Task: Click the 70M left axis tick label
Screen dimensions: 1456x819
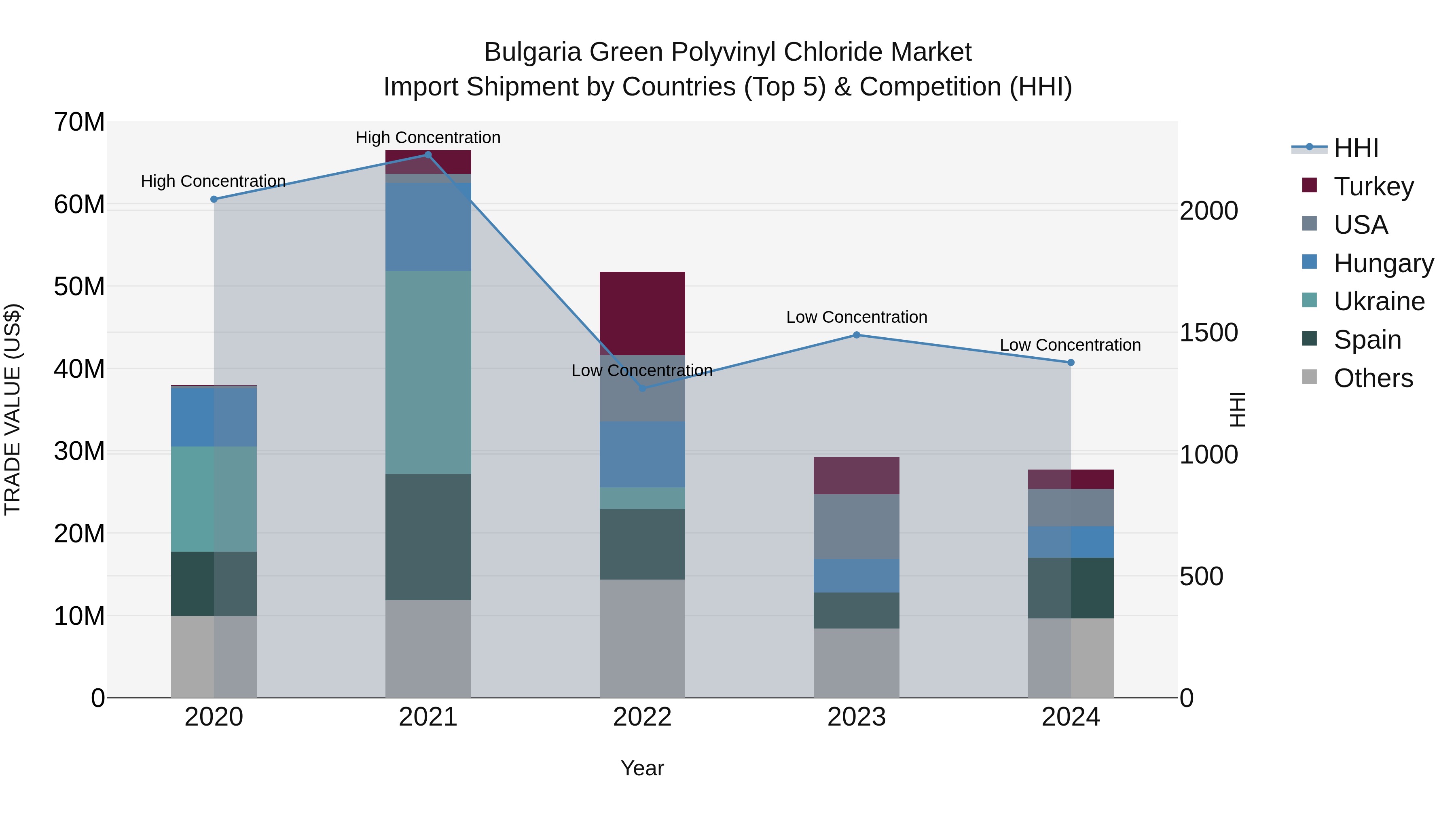Action: click(x=79, y=122)
